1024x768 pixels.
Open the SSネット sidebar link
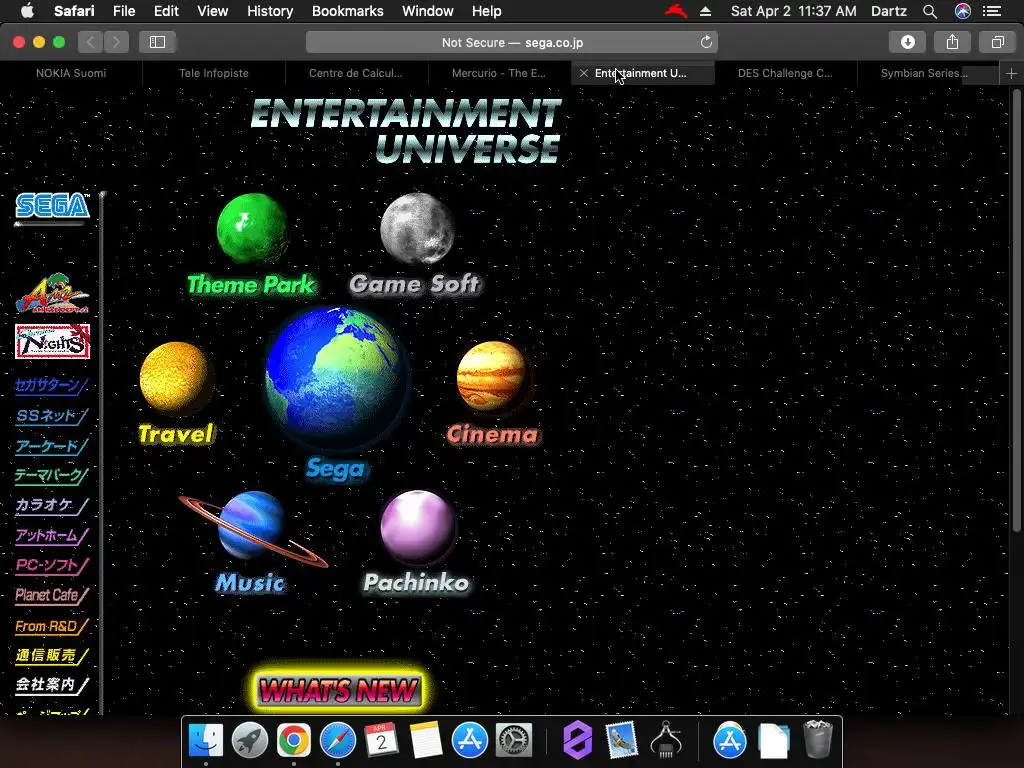click(x=51, y=416)
